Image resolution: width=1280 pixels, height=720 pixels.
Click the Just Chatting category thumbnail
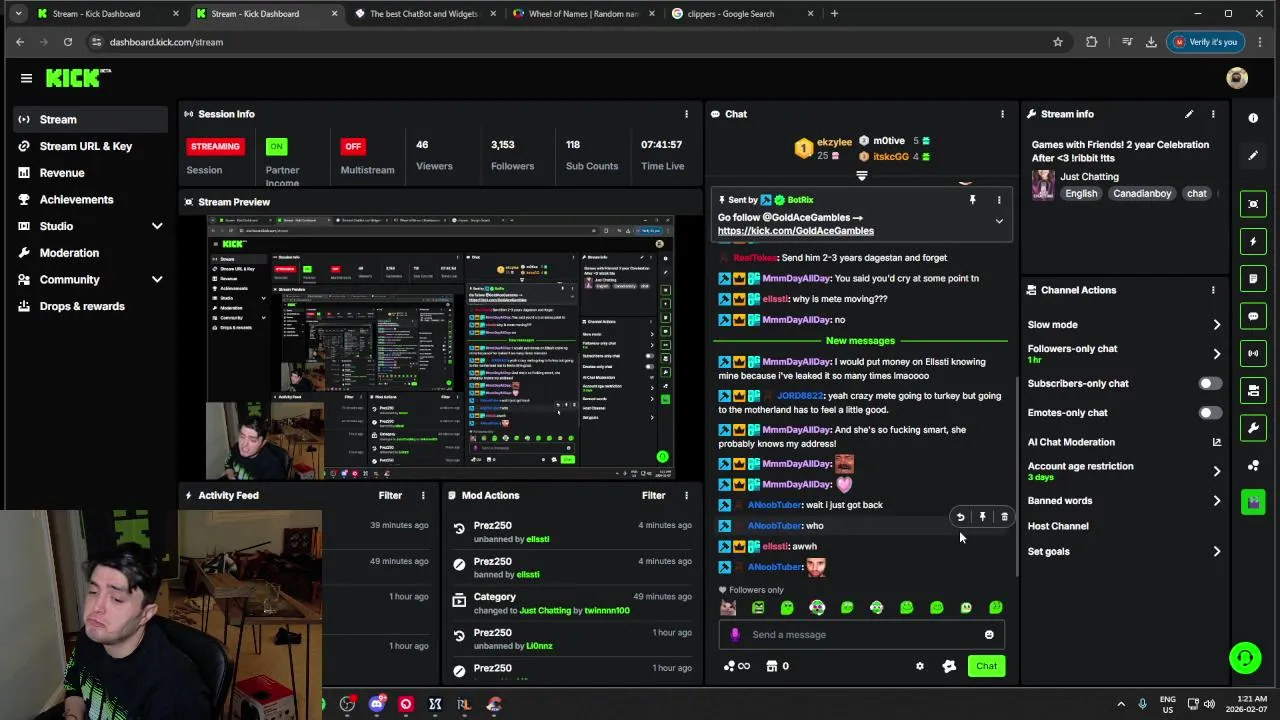point(1043,185)
